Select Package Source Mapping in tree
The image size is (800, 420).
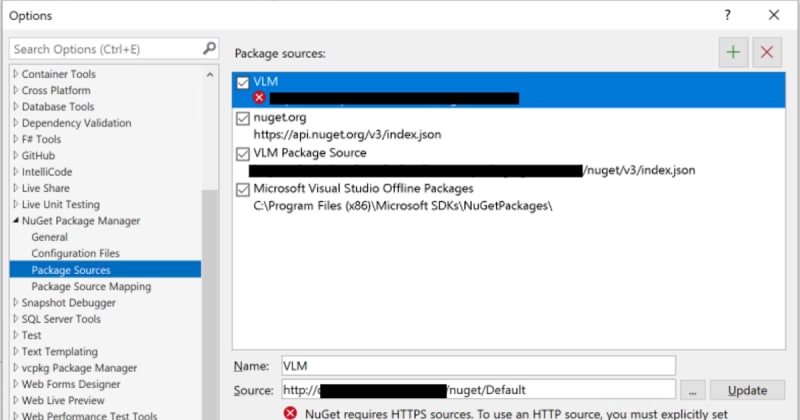click(x=91, y=286)
